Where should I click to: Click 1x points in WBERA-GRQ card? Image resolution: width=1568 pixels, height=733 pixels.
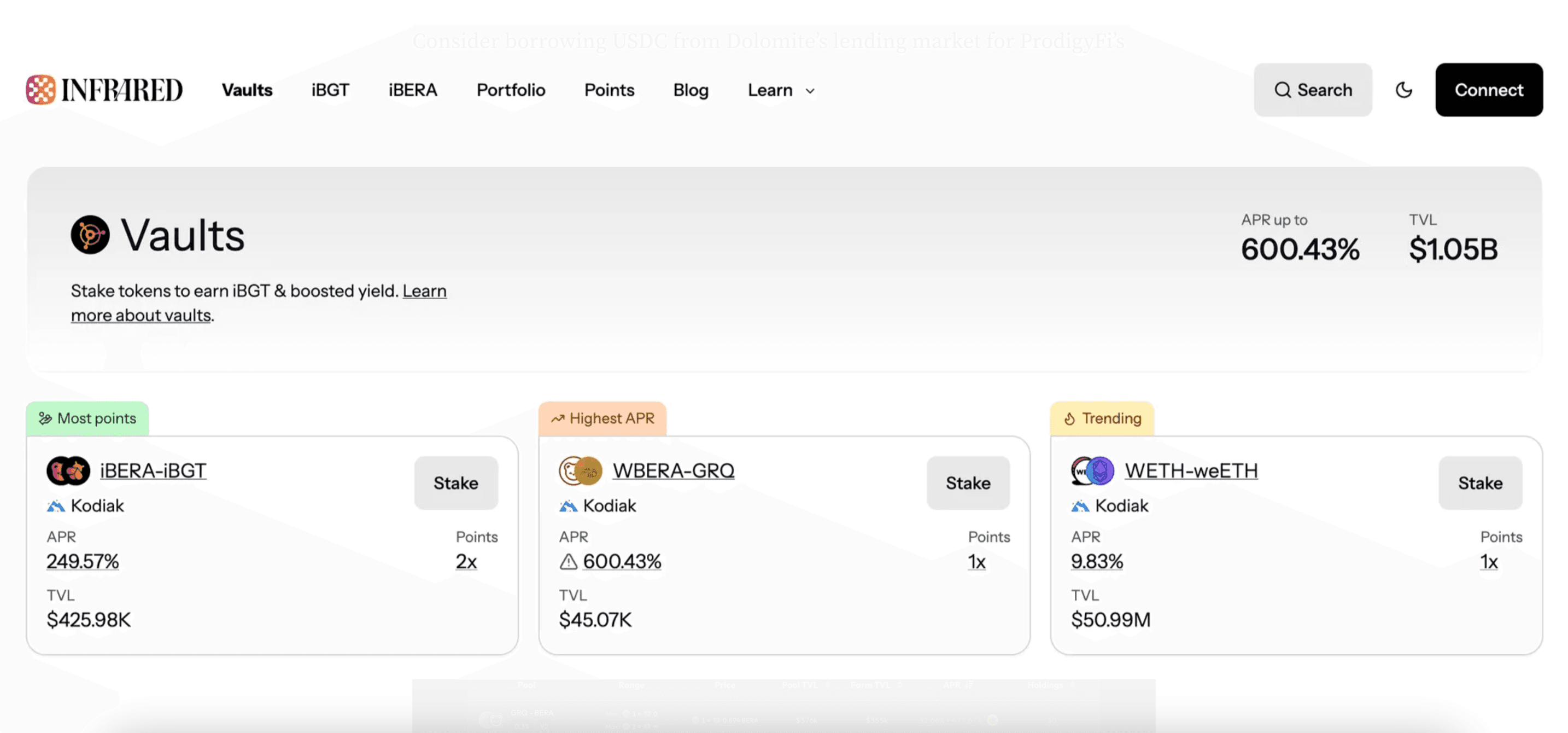pos(977,561)
